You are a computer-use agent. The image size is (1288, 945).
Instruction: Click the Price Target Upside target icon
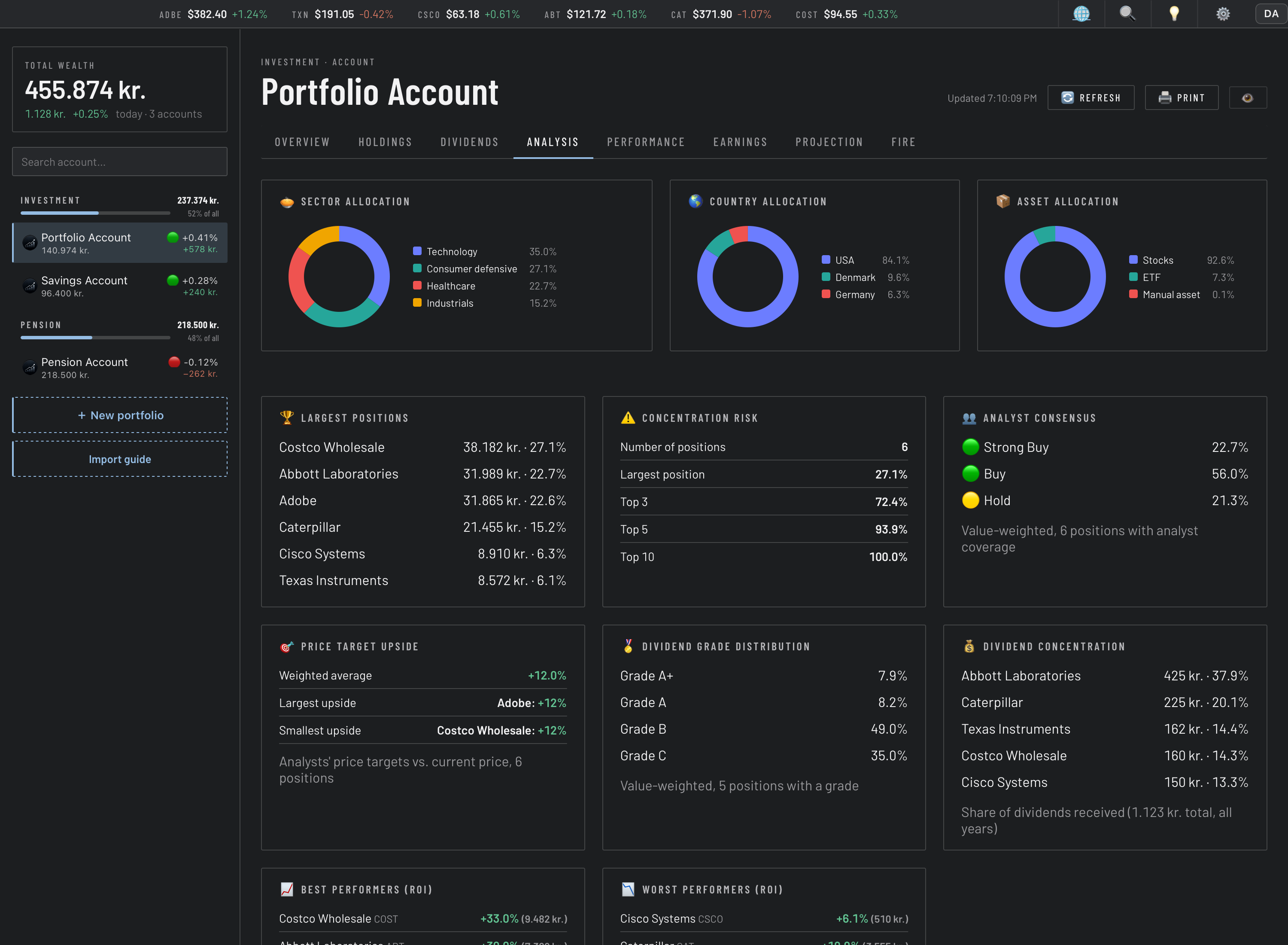point(287,646)
